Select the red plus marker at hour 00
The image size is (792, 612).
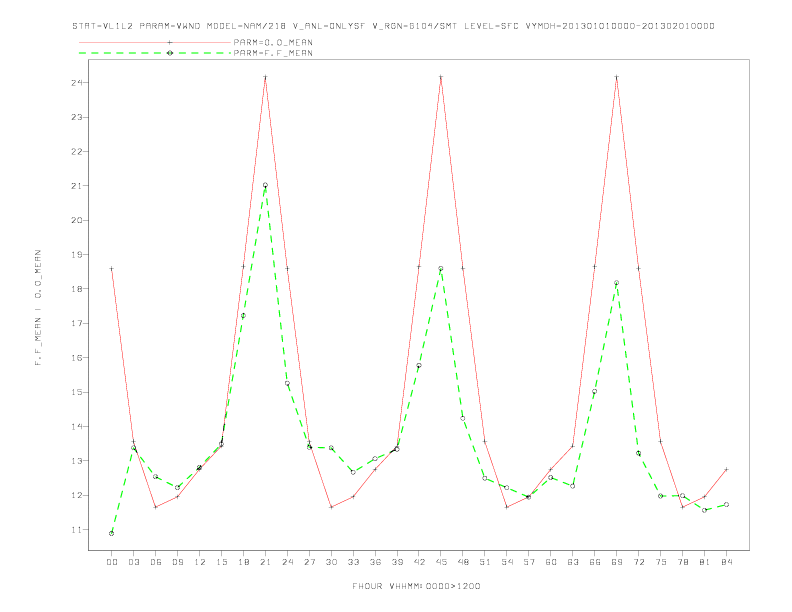tap(112, 269)
